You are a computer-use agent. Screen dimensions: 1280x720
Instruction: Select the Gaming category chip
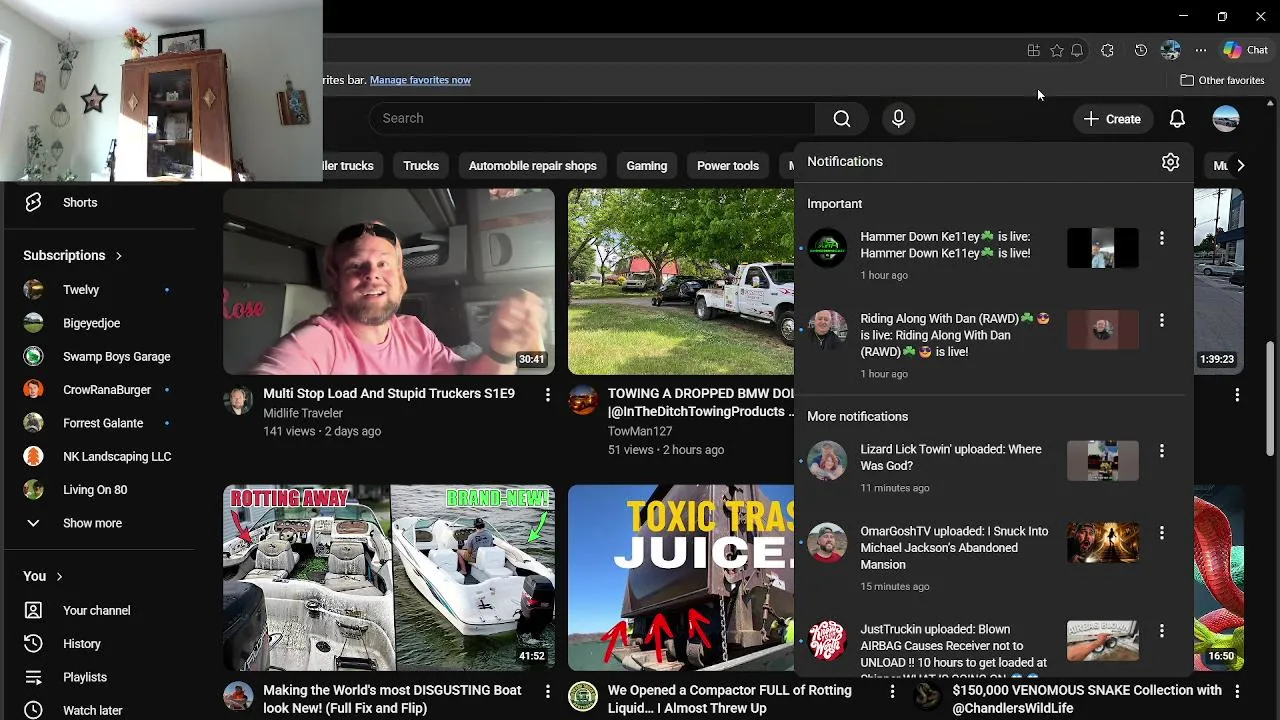point(646,166)
